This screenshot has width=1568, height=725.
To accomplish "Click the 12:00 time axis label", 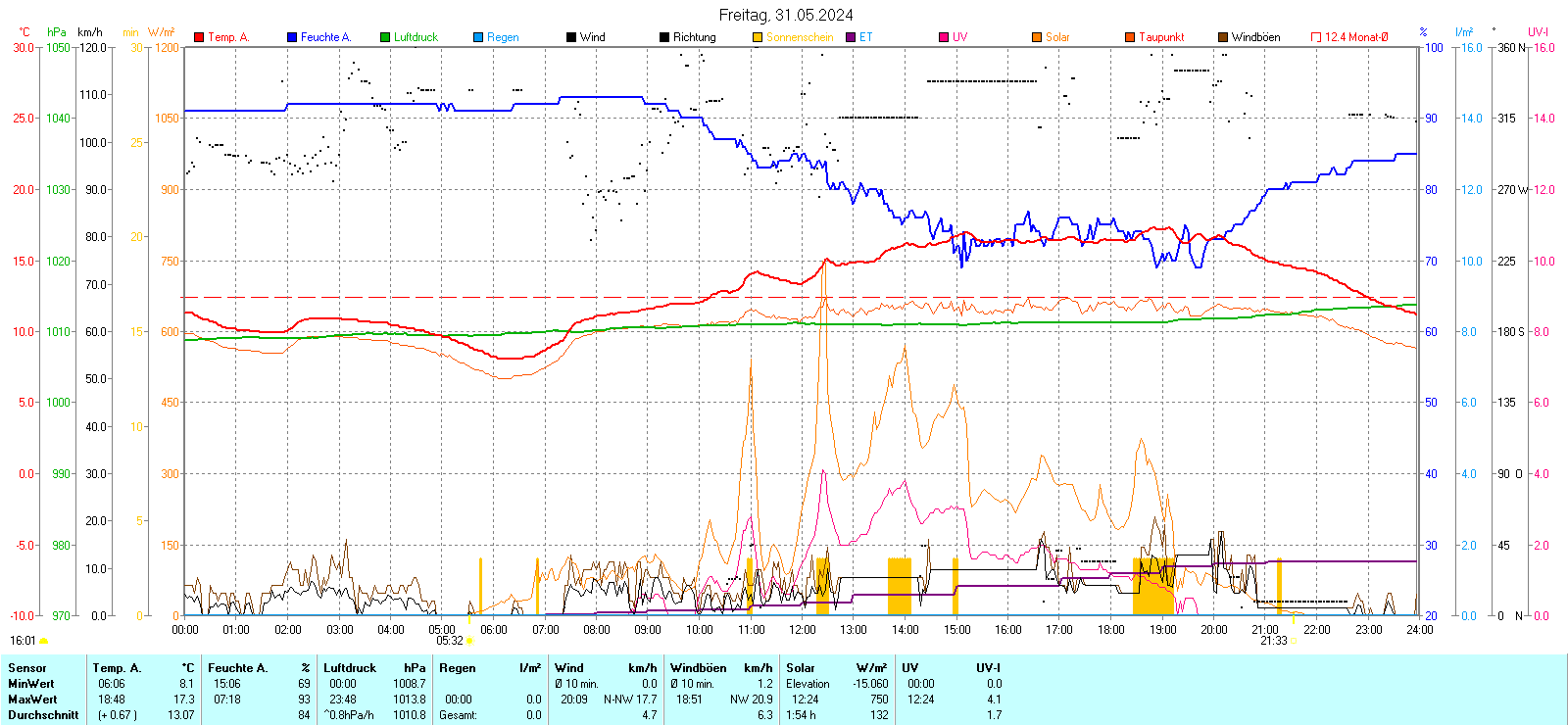I will click(x=802, y=630).
